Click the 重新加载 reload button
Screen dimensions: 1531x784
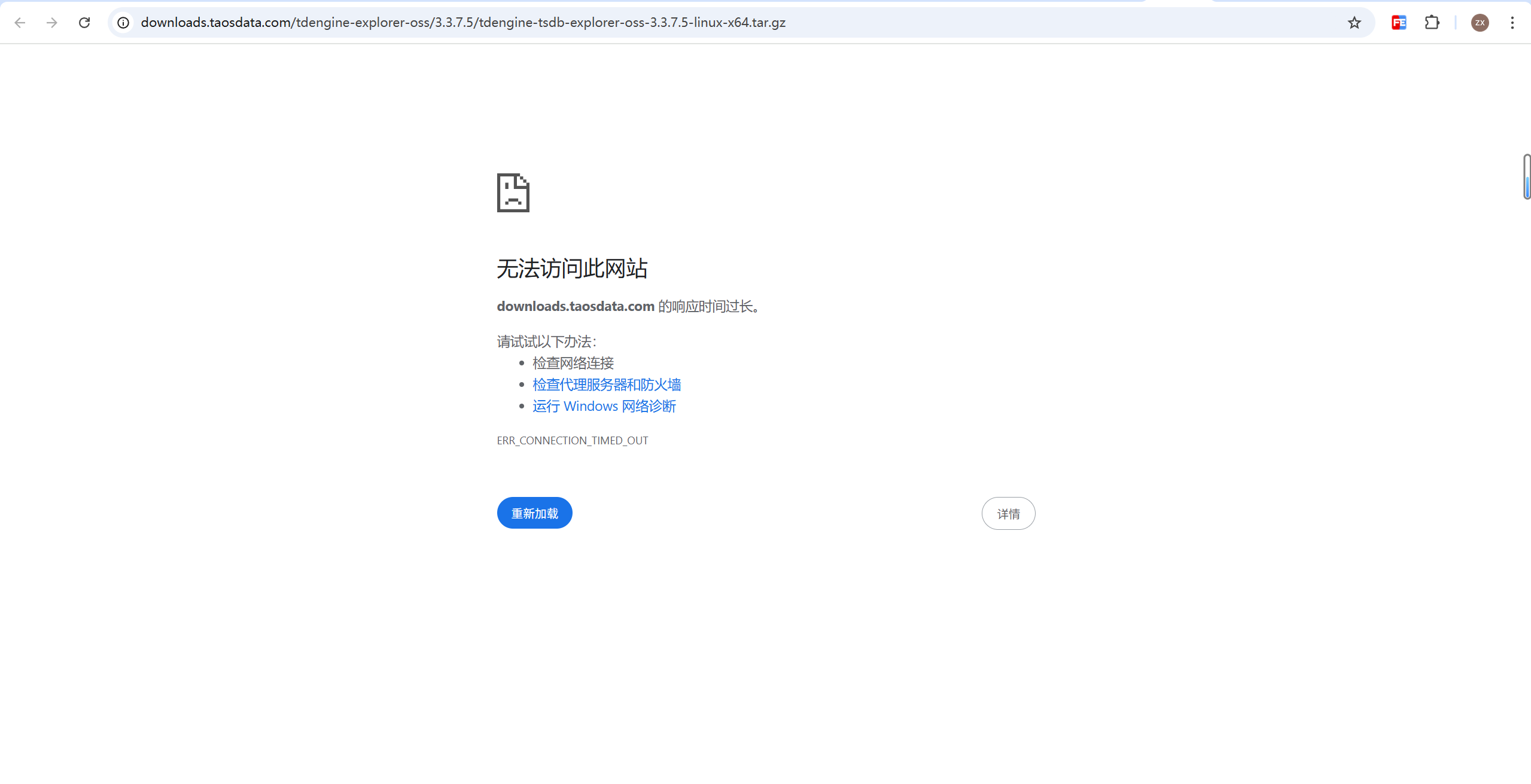(534, 513)
